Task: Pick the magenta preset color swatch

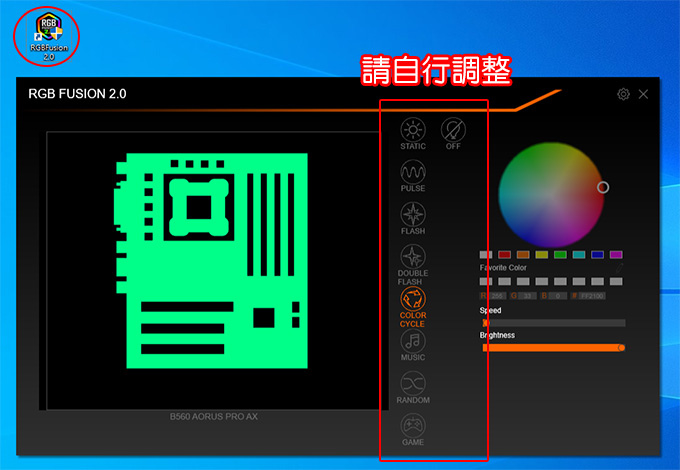Action: pos(616,255)
